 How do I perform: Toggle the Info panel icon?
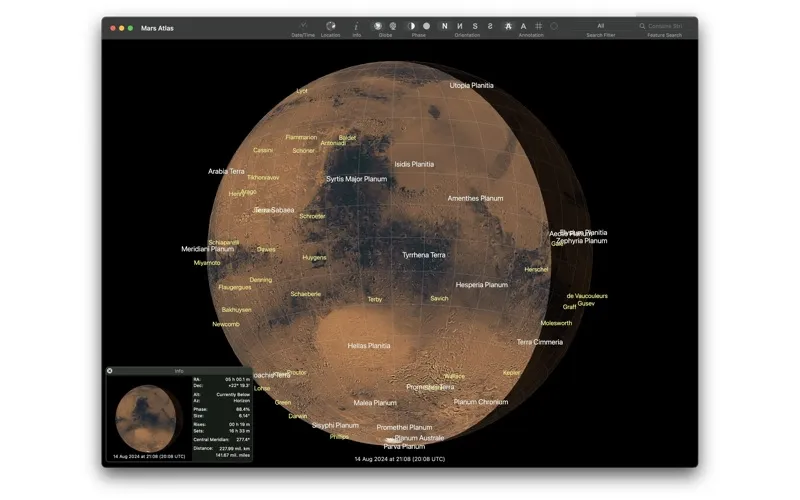pos(356,26)
